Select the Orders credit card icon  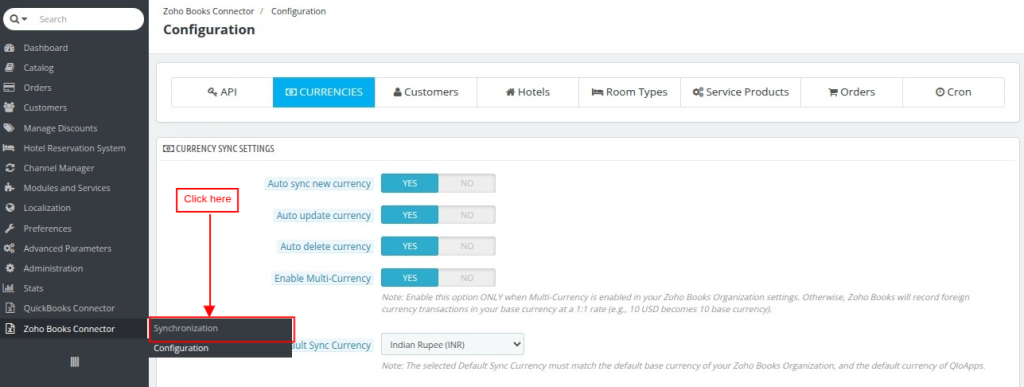[x=9, y=87]
